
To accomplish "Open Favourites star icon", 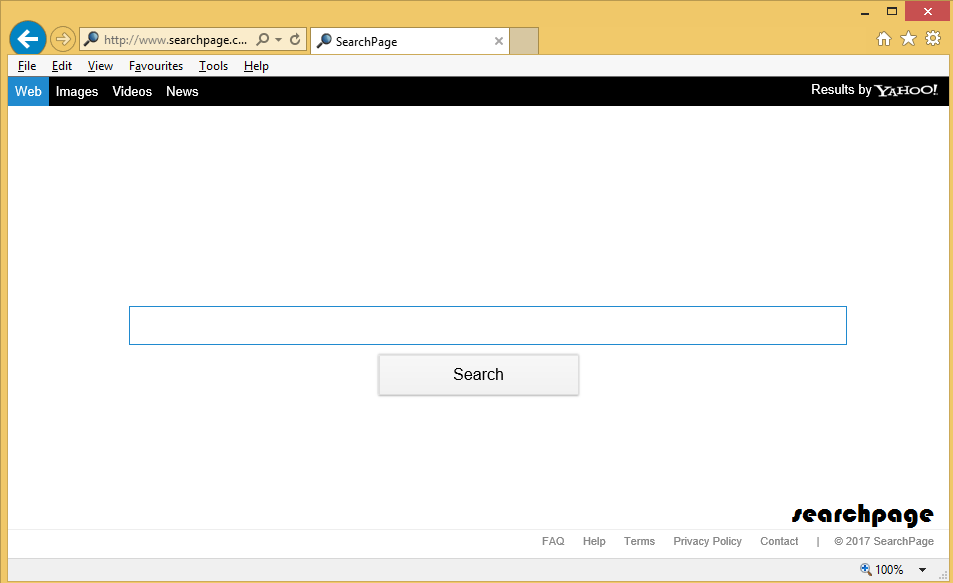I will [908, 39].
